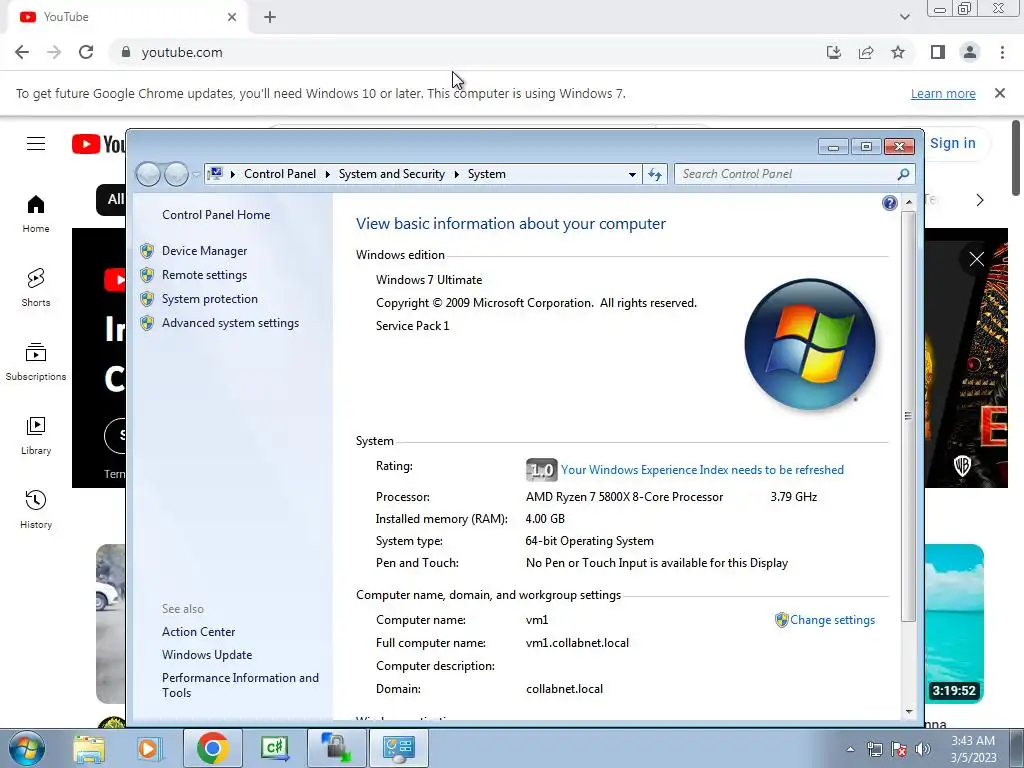This screenshot has width=1024, height=768.
Task: Open a new Chrome tab
Action: point(270,17)
